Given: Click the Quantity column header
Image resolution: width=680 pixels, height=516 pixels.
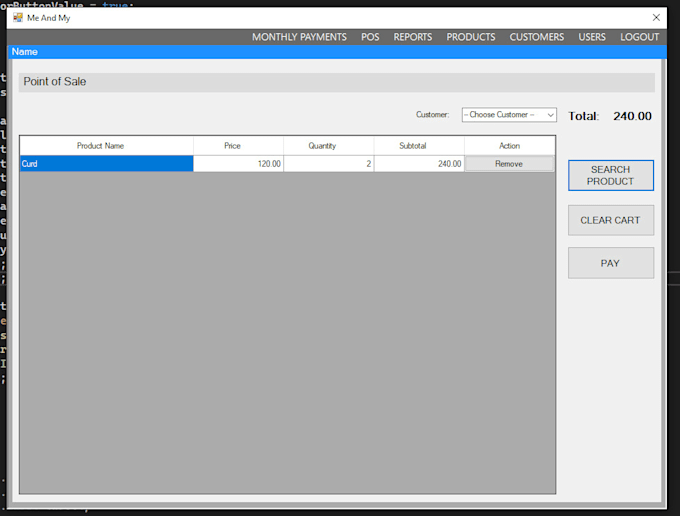Looking at the screenshot, I should [x=329, y=146].
